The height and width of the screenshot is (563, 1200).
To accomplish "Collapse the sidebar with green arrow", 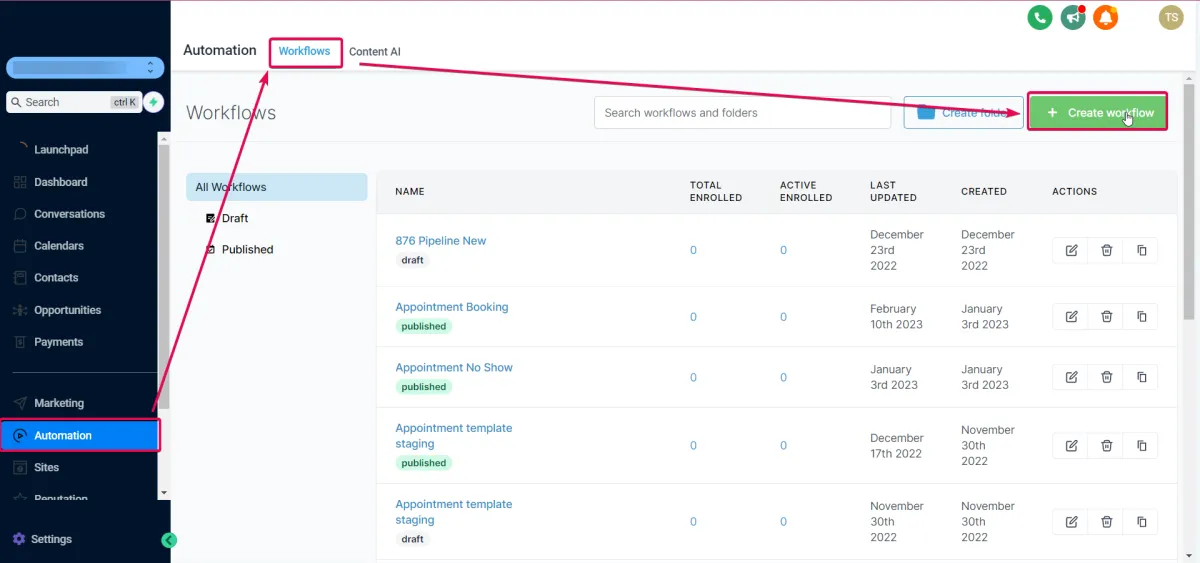I will point(169,540).
